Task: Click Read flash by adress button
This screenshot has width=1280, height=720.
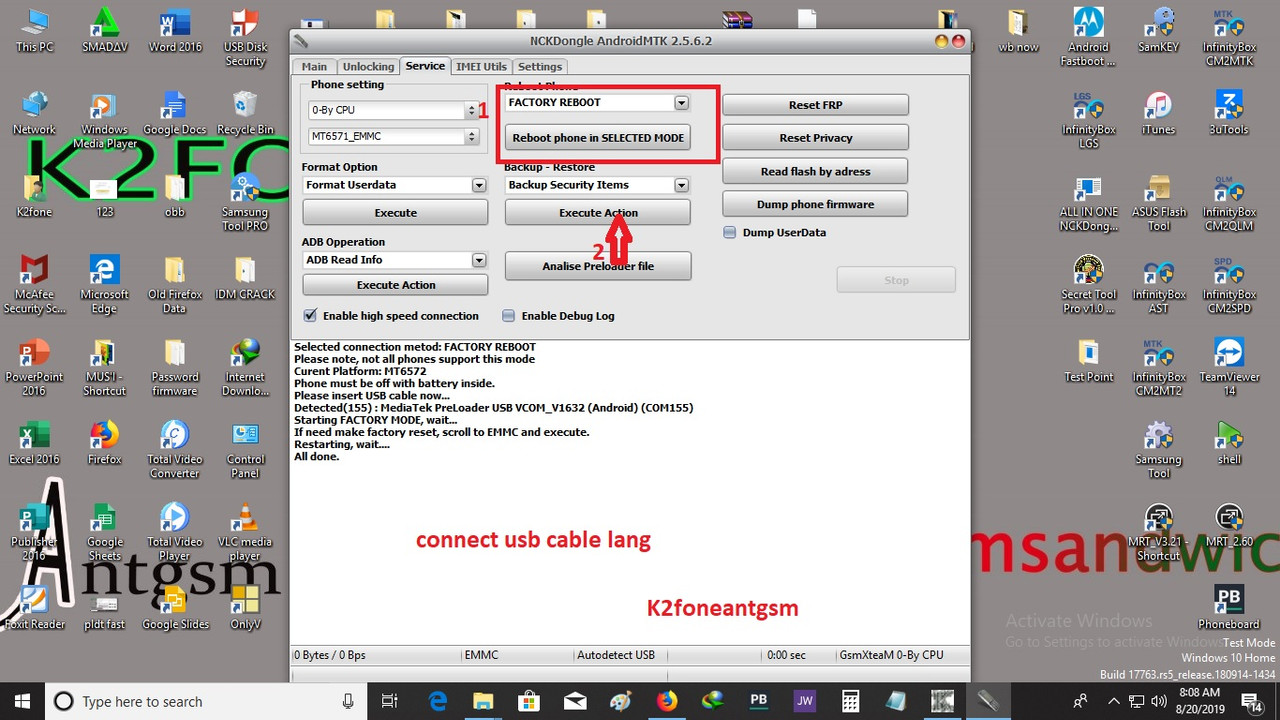Action: [x=815, y=172]
